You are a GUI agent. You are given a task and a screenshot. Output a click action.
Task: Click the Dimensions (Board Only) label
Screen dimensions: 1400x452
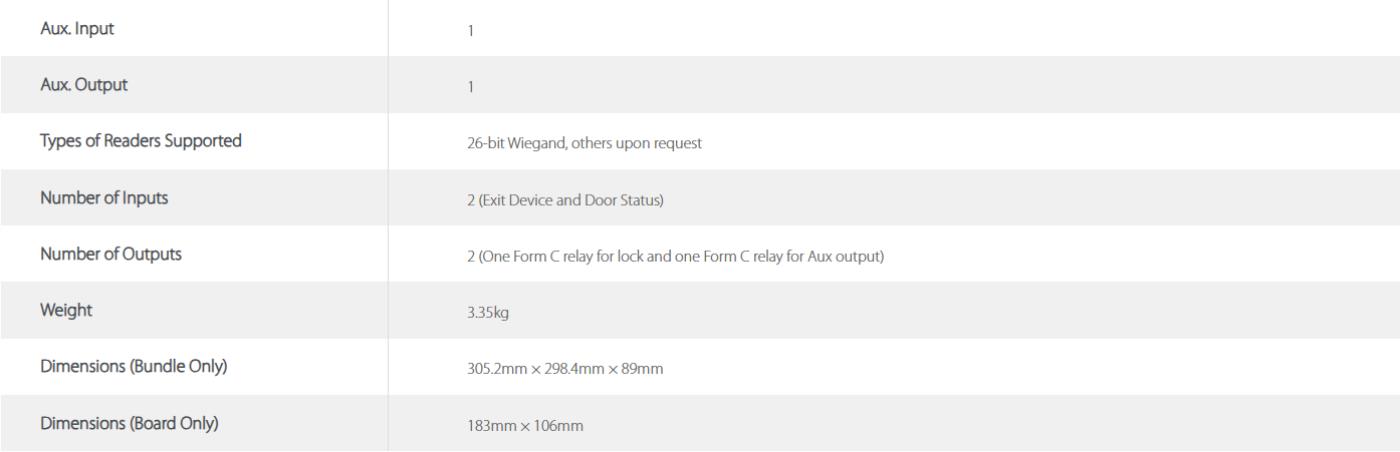tap(129, 422)
